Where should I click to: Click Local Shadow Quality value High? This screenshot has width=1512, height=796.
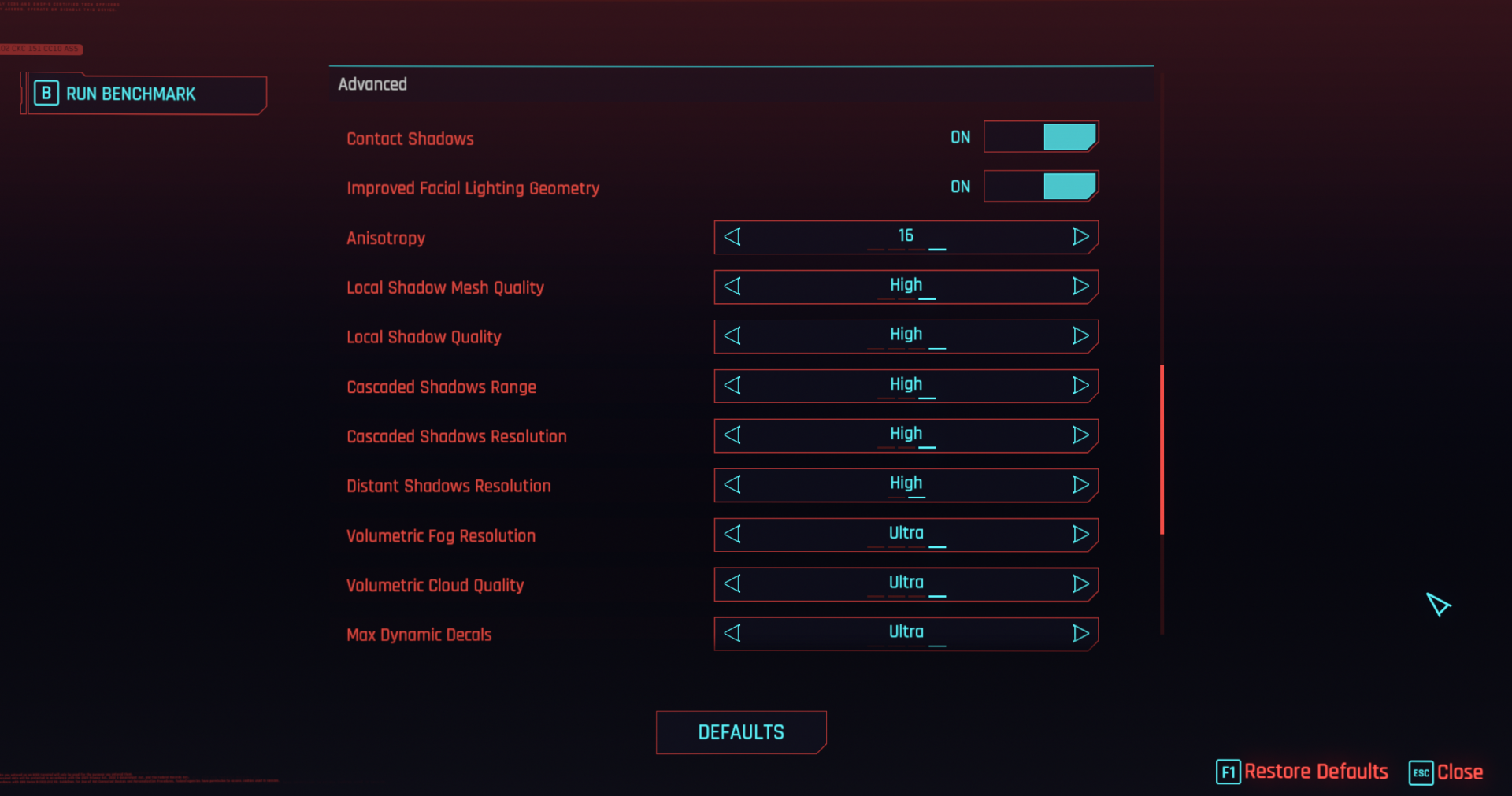click(x=906, y=335)
